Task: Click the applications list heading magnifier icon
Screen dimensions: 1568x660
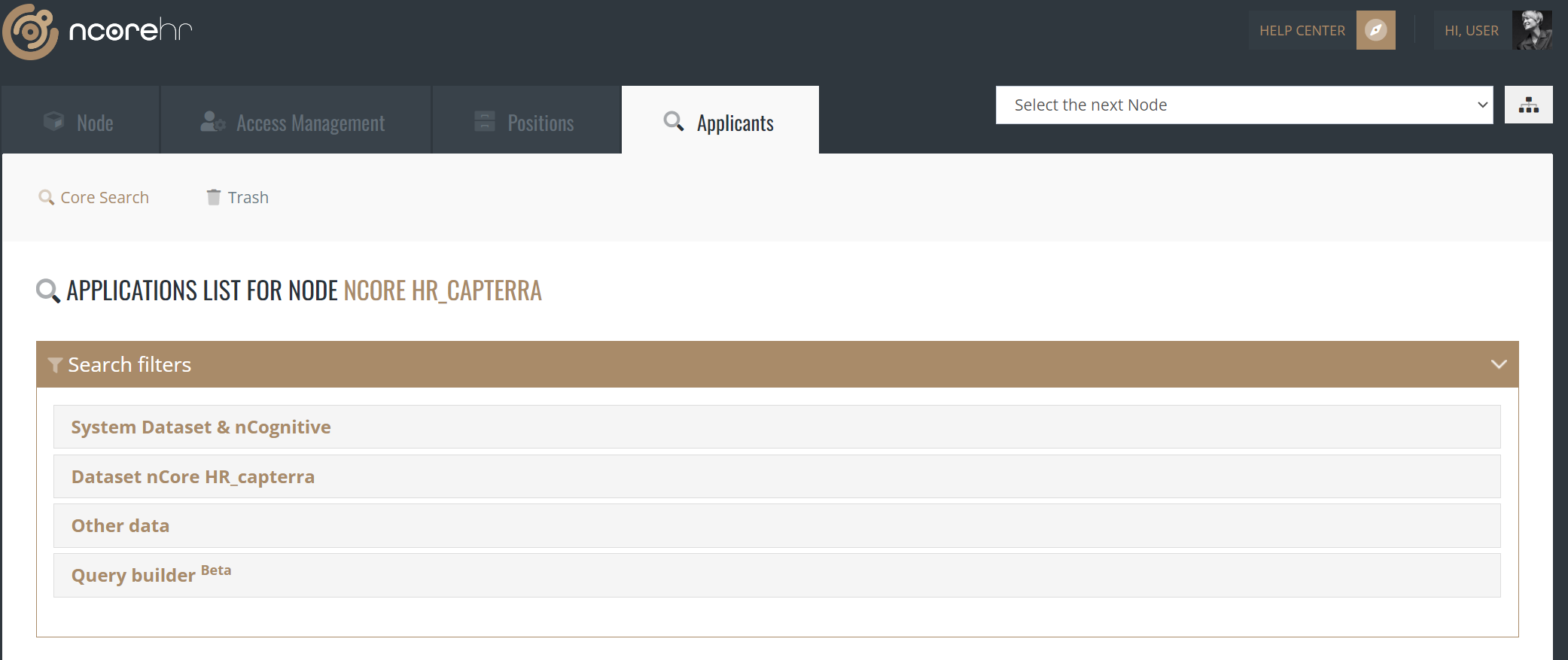Action: pos(48,290)
